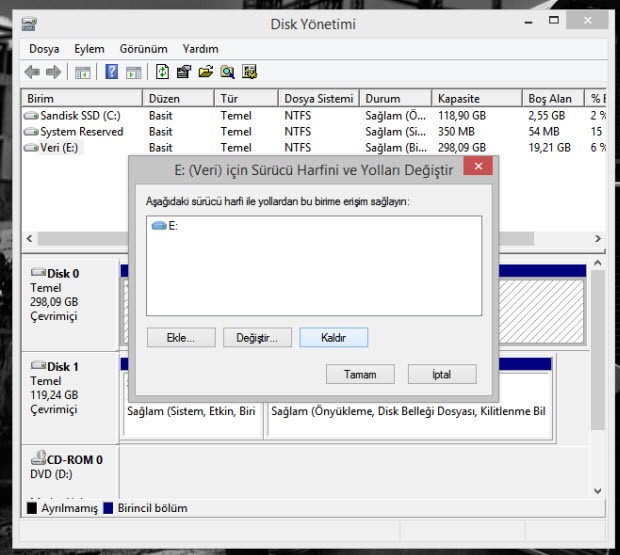Open the Görünüm menu
This screenshot has width=620, height=555.
tap(143, 48)
